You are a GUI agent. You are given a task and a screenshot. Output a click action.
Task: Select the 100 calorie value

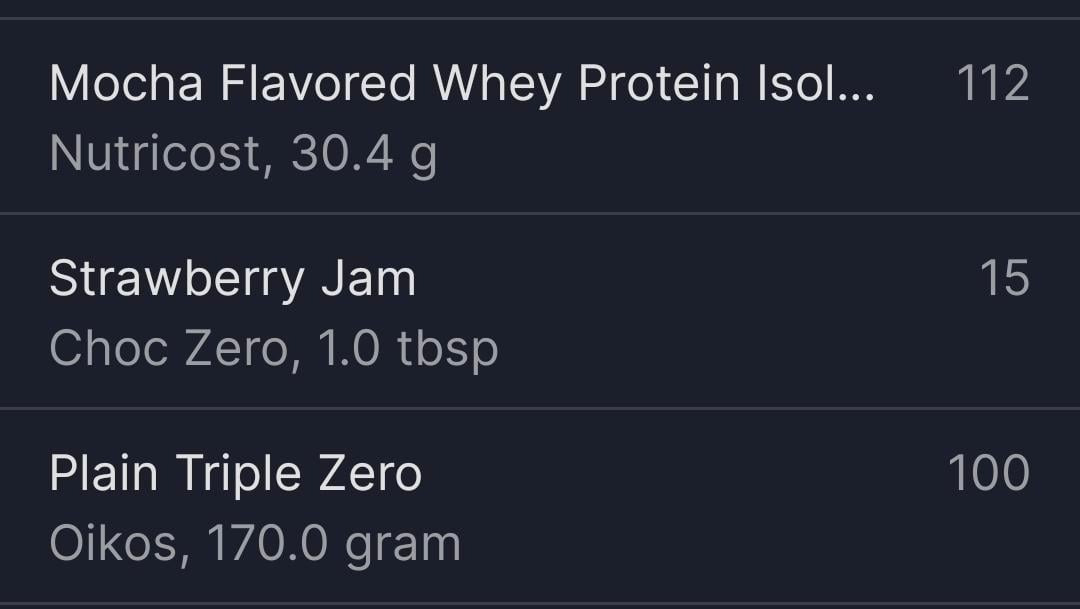tap(988, 473)
